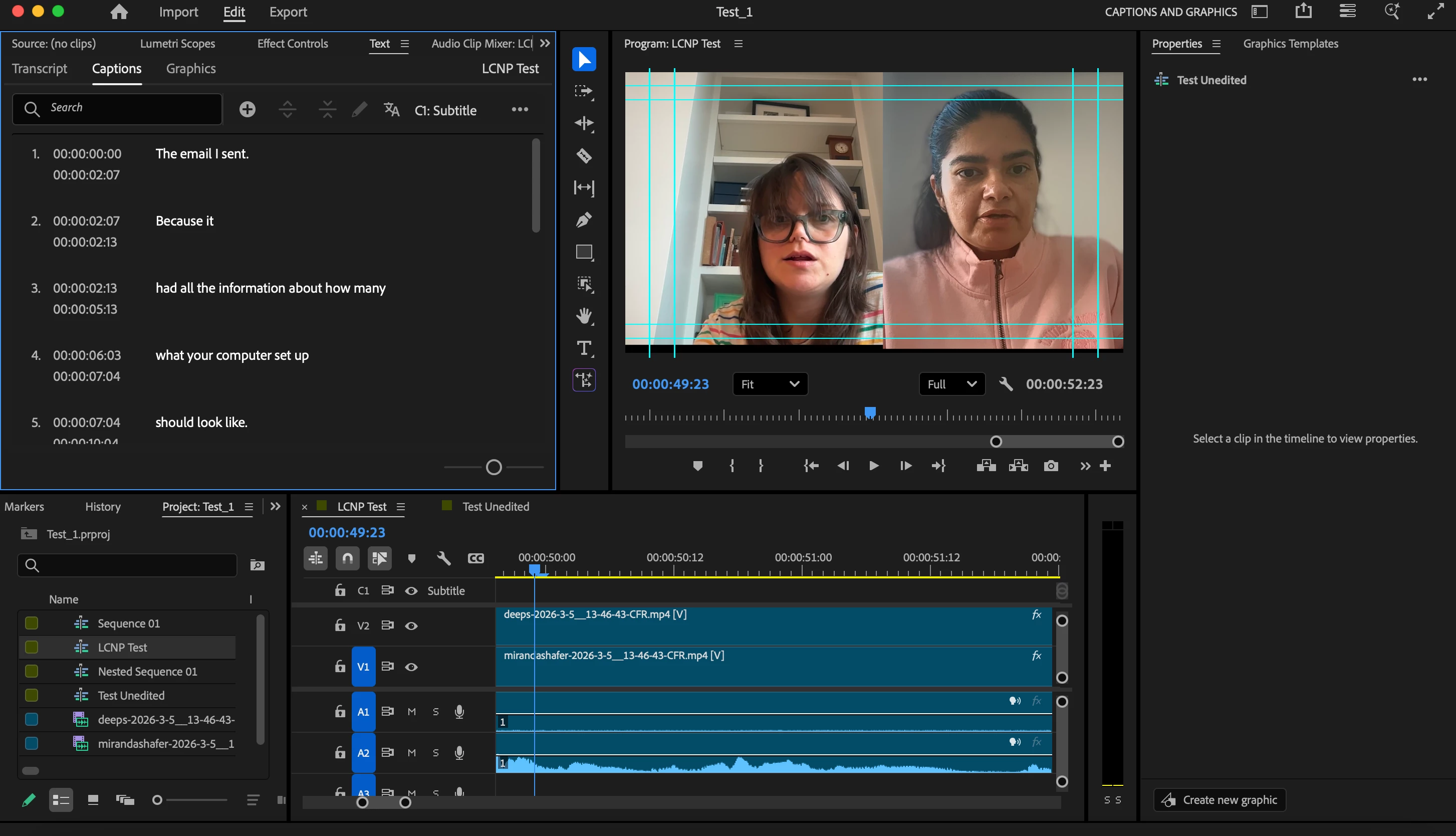Mute the A1 audio track

pyautogui.click(x=411, y=711)
